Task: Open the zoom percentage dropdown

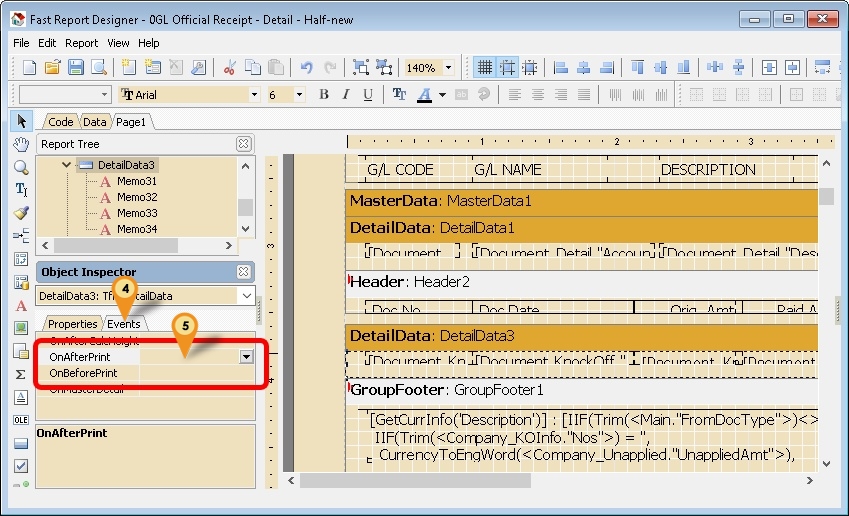Action: (x=448, y=67)
